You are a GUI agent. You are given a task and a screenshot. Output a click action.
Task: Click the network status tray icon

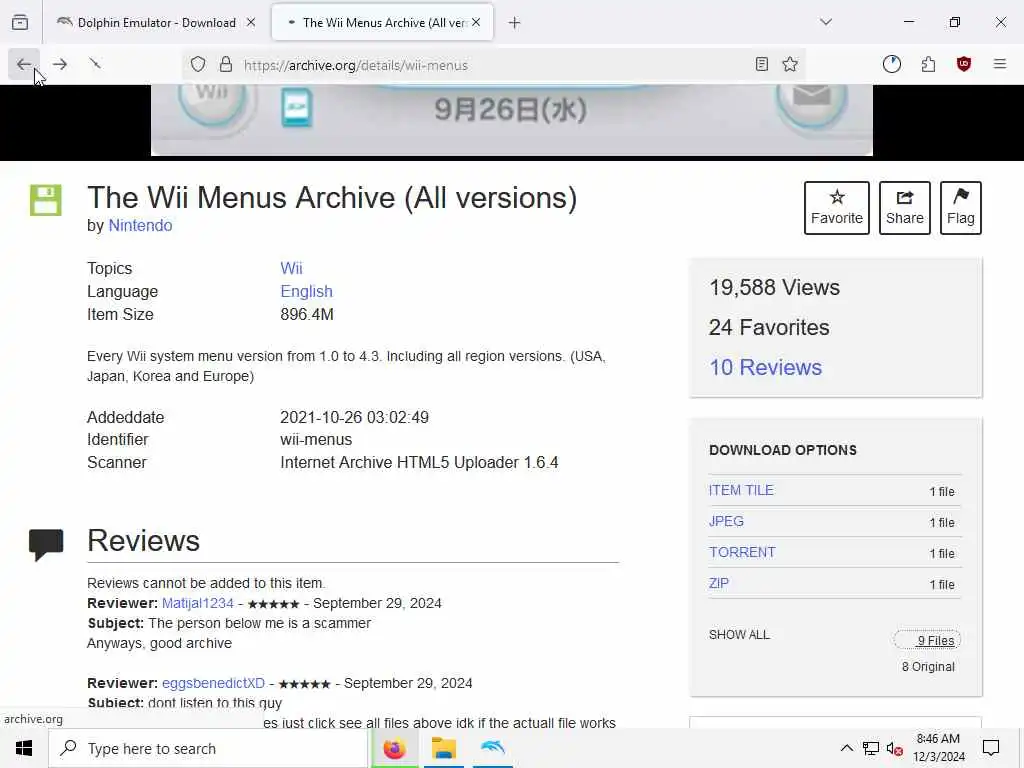871,748
